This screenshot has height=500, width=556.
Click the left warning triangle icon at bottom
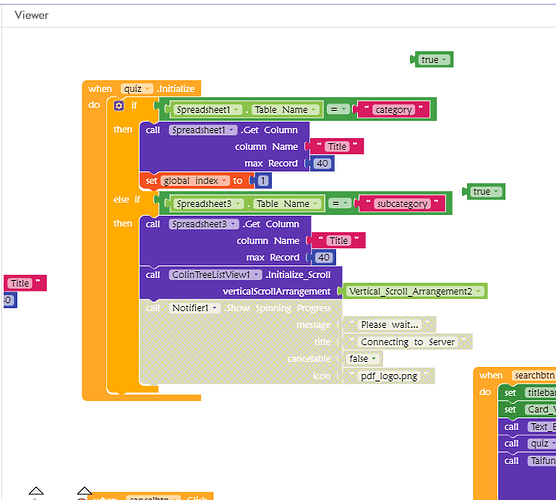(x=36, y=491)
